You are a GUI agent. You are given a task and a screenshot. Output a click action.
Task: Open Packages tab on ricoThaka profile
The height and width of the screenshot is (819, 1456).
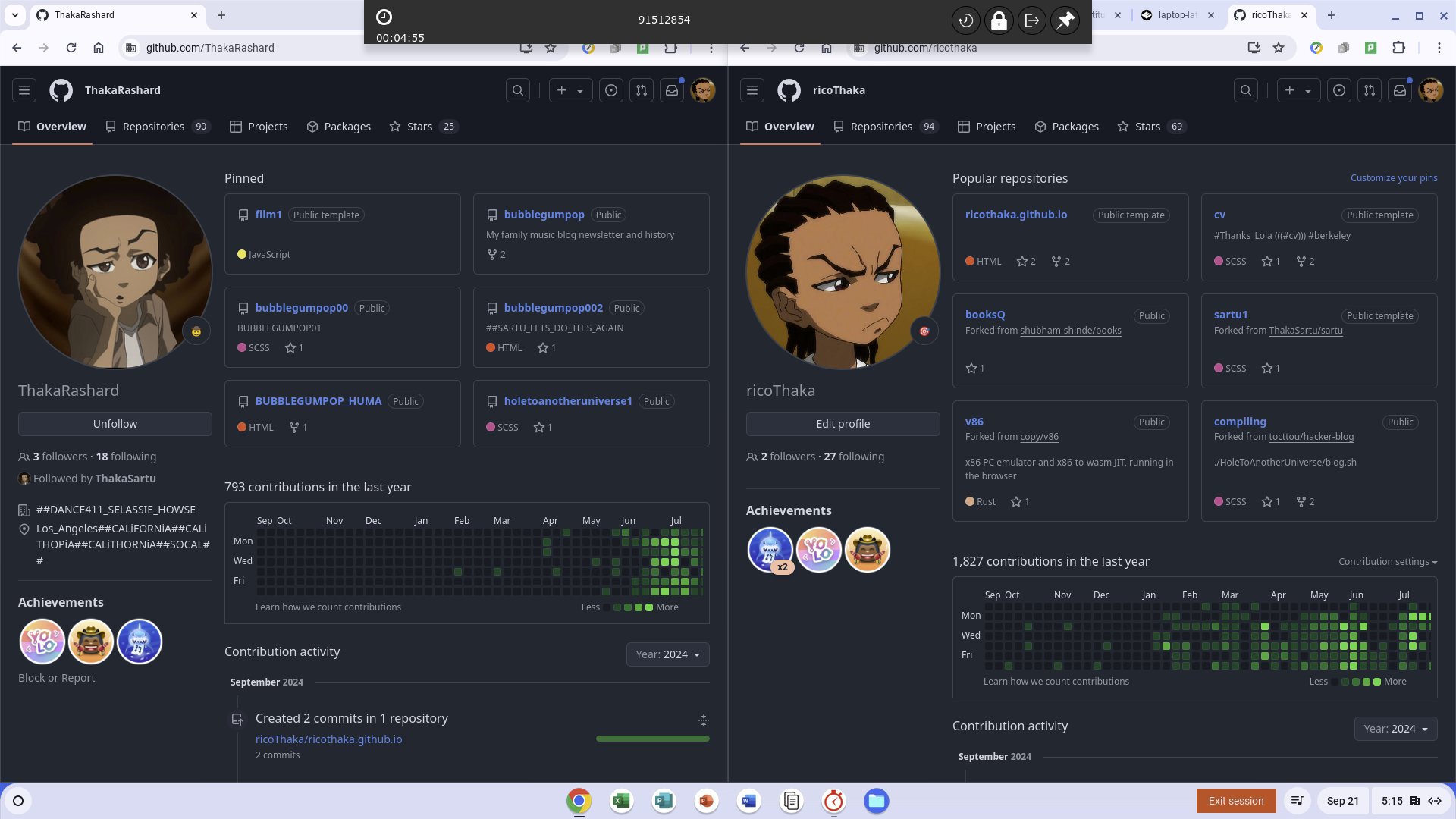[x=1067, y=127]
